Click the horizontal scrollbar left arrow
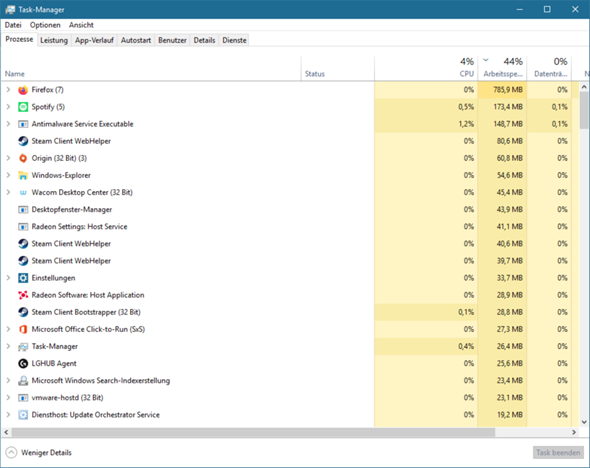The image size is (590, 468). coord(6,432)
